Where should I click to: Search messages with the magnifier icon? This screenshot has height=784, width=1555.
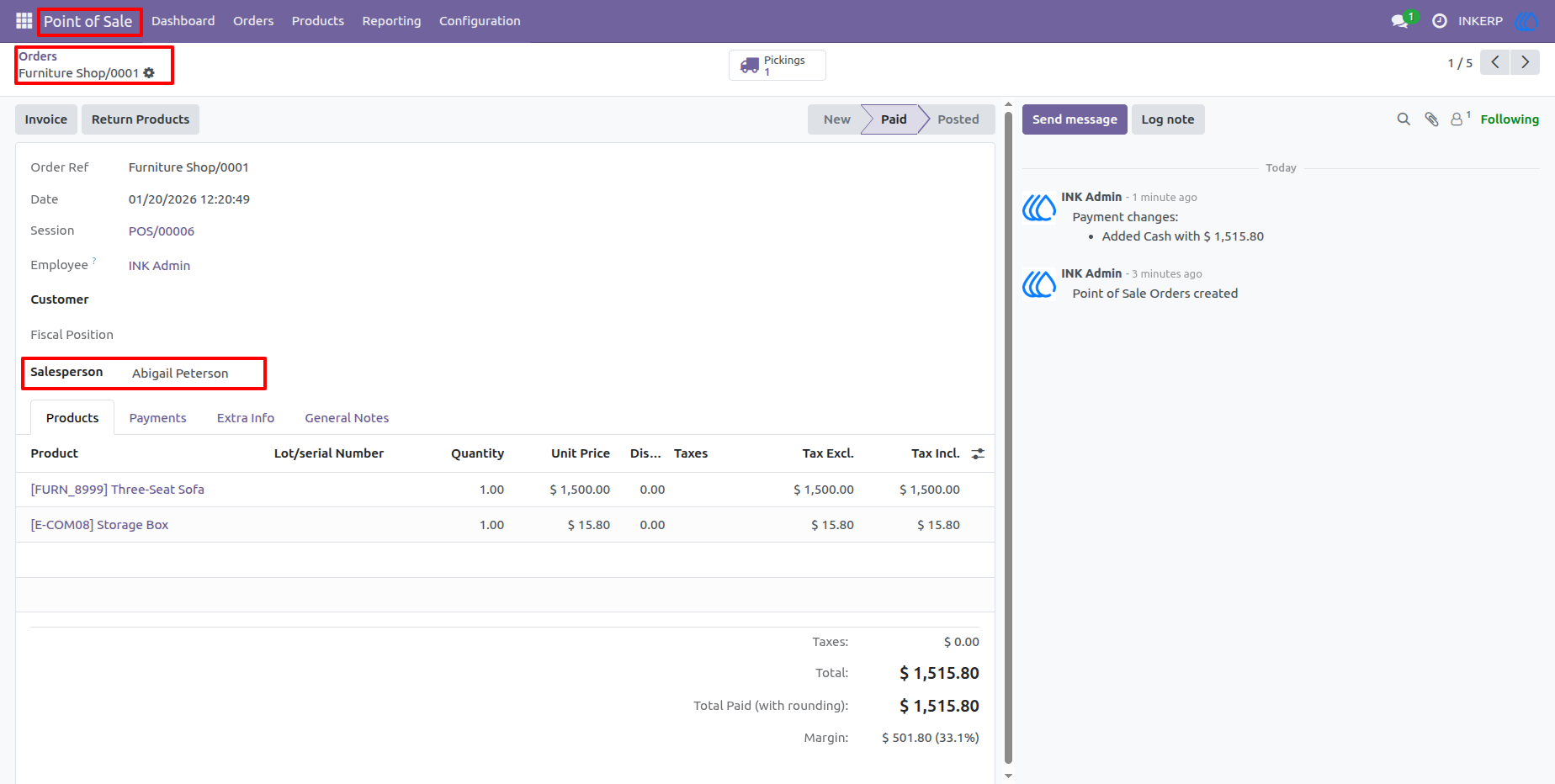(1404, 119)
